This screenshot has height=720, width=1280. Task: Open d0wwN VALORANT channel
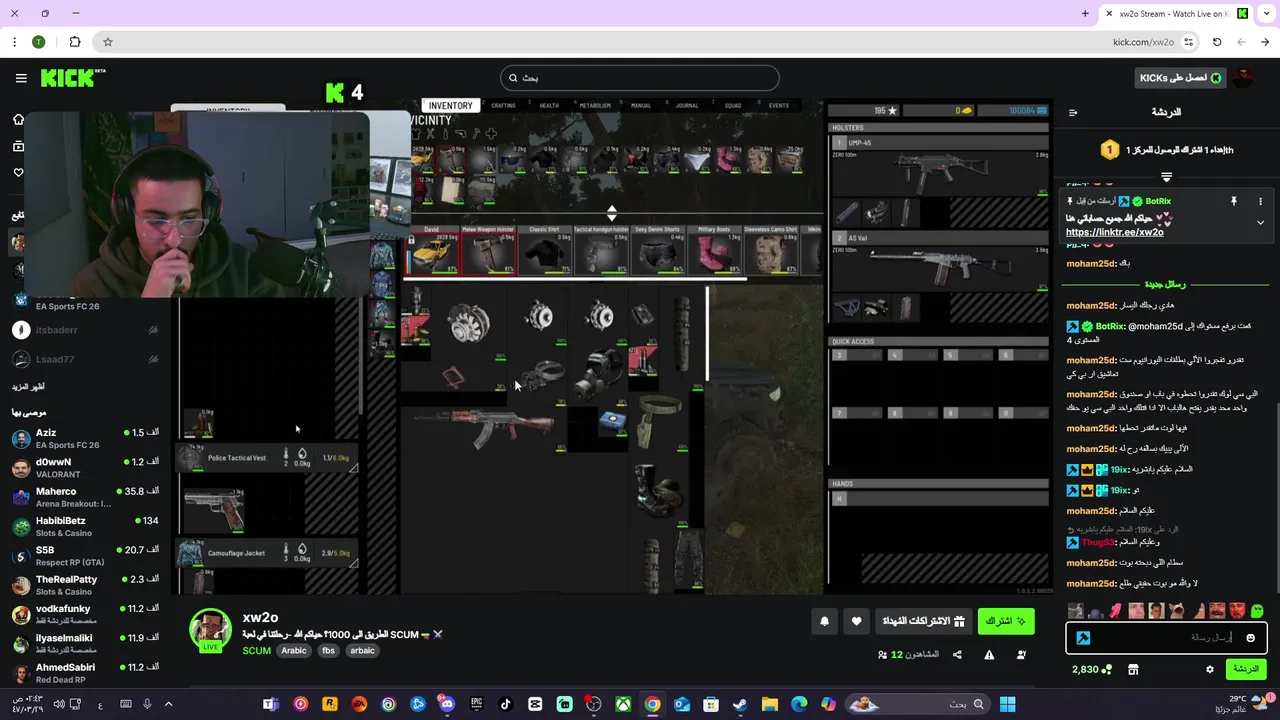coord(85,468)
